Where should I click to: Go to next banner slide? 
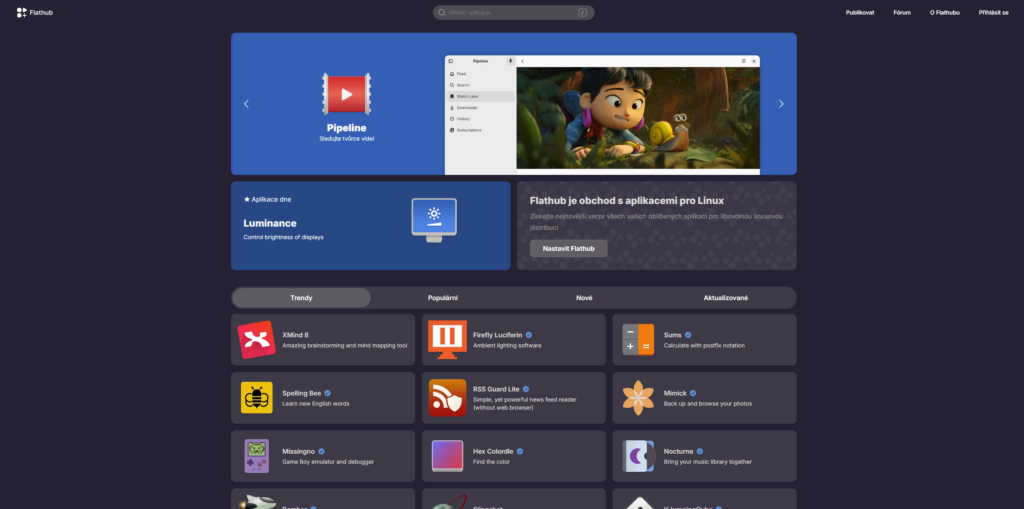click(x=781, y=104)
